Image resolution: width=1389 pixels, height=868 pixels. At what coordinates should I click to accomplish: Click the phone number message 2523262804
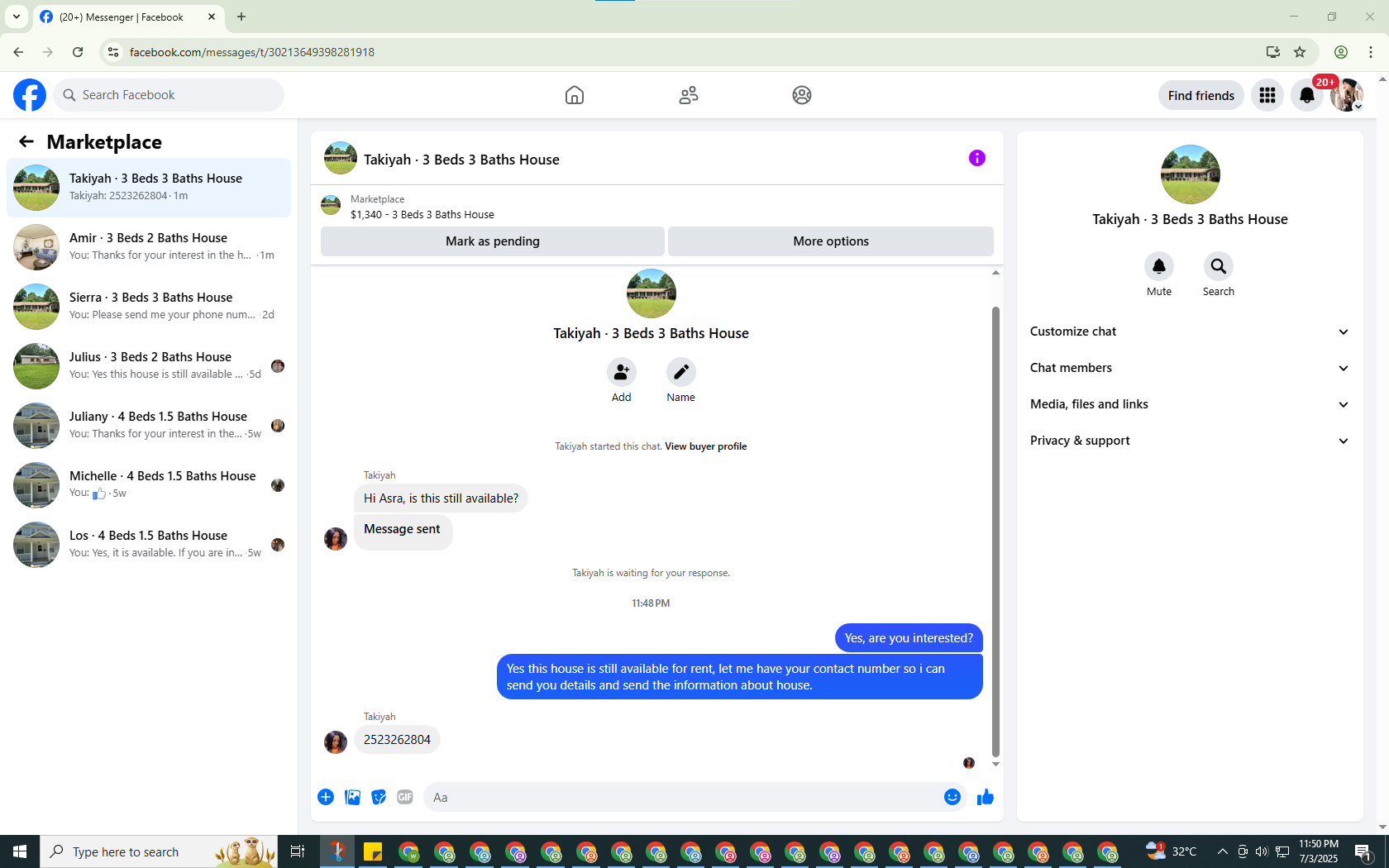[x=397, y=740]
